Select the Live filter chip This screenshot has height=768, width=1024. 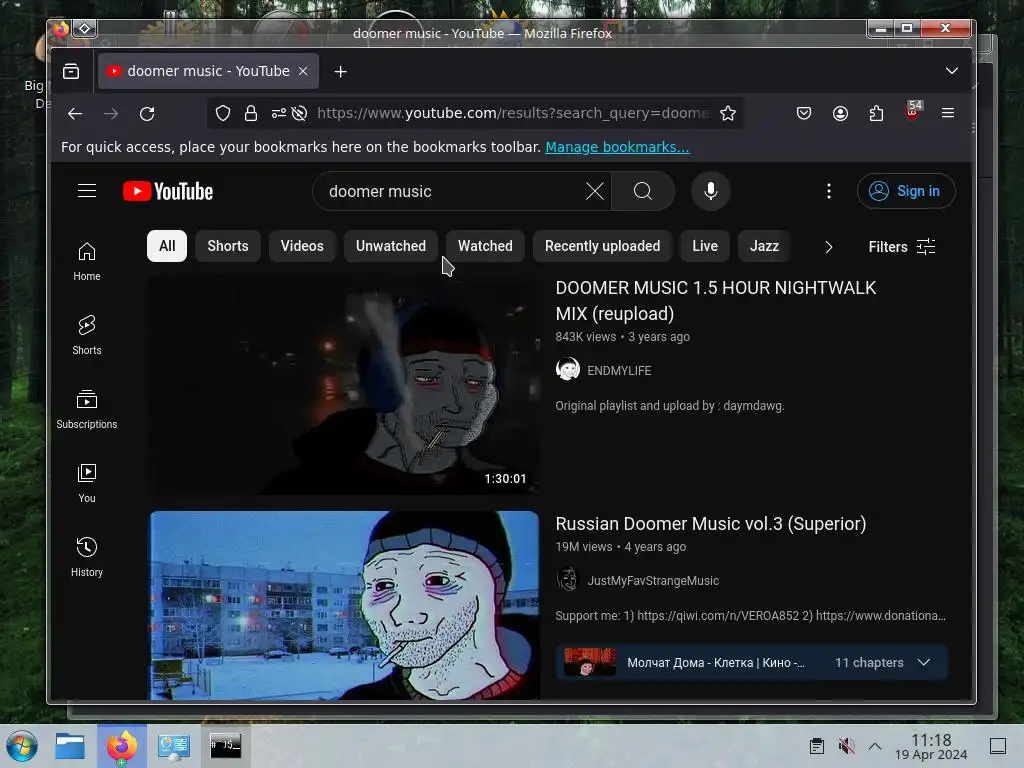(x=705, y=246)
